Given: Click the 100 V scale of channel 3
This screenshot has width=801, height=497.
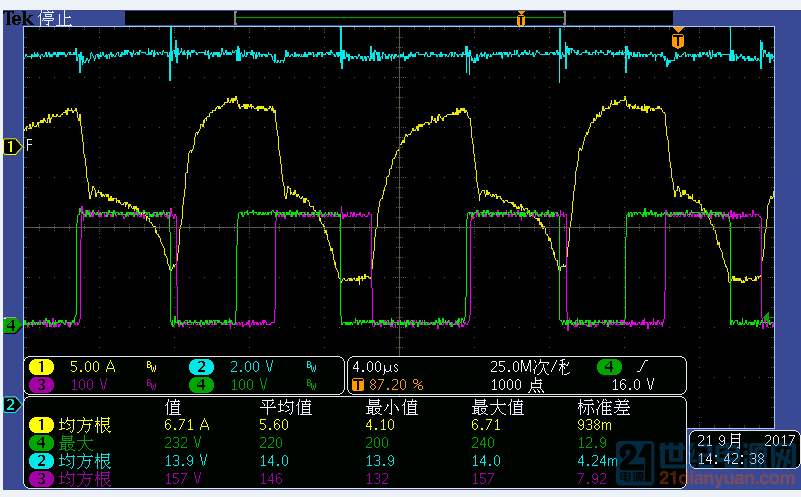Looking at the screenshot, I should pos(88,385).
